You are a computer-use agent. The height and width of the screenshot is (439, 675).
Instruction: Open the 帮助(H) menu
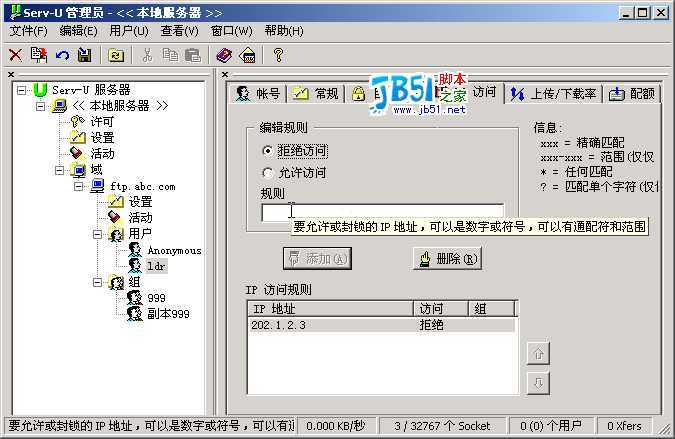(x=284, y=31)
